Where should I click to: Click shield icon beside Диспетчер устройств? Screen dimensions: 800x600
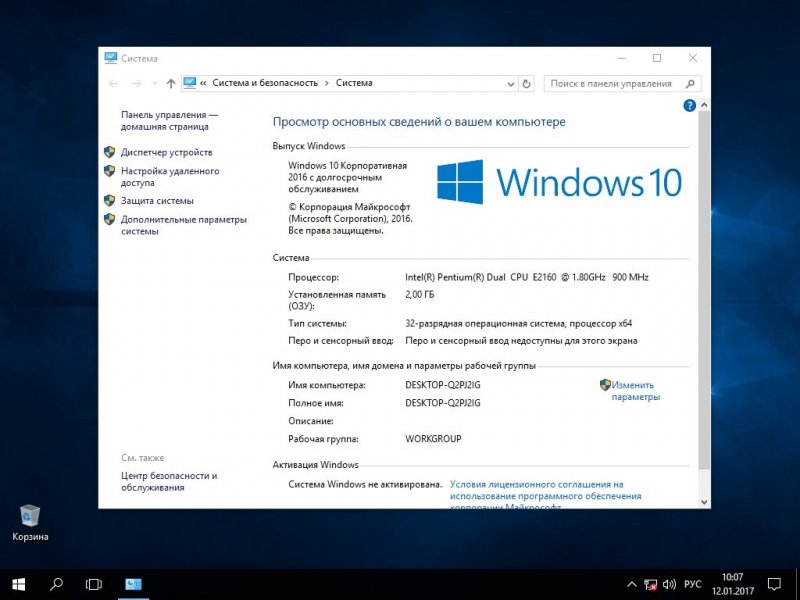pyautogui.click(x=109, y=152)
